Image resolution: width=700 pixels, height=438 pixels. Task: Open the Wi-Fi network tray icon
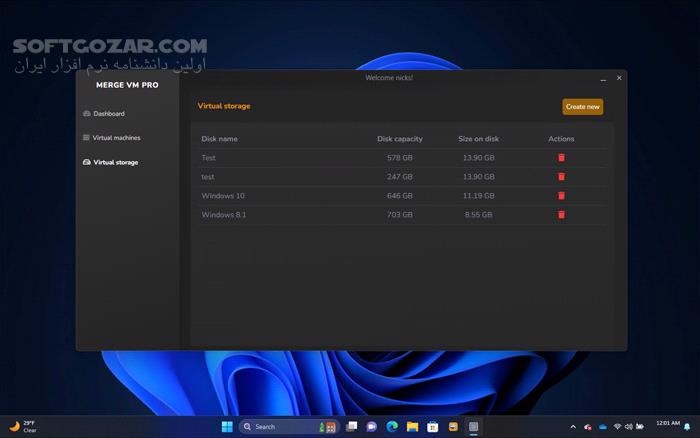pyautogui.click(x=617, y=427)
